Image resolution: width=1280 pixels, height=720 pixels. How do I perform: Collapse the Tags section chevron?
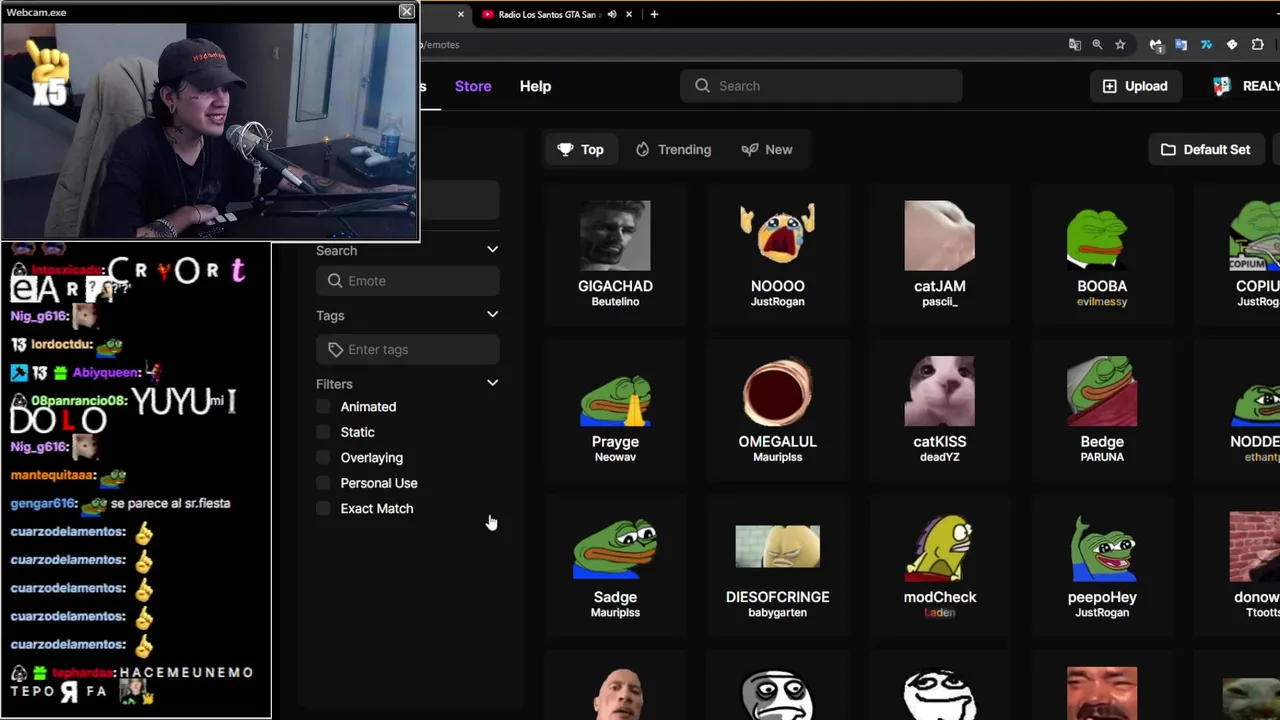(492, 314)
